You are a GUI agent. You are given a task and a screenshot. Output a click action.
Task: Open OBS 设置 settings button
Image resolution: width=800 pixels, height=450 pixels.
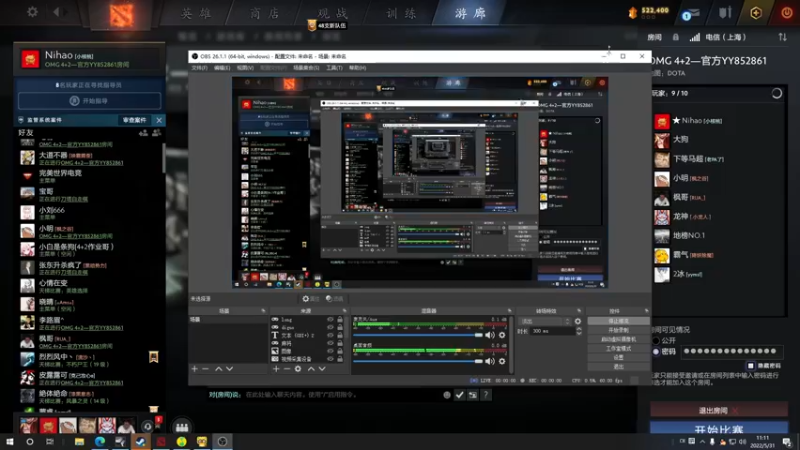click(x=618, y=358)
